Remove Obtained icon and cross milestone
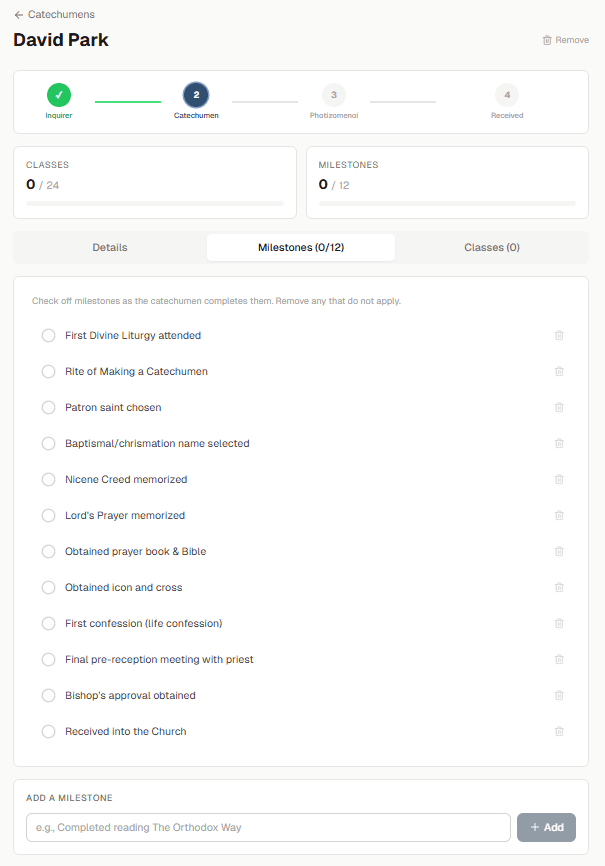Image resolution: width=605 pixels, height=866 pixels. pyautogui.click(x=559, y=587)
